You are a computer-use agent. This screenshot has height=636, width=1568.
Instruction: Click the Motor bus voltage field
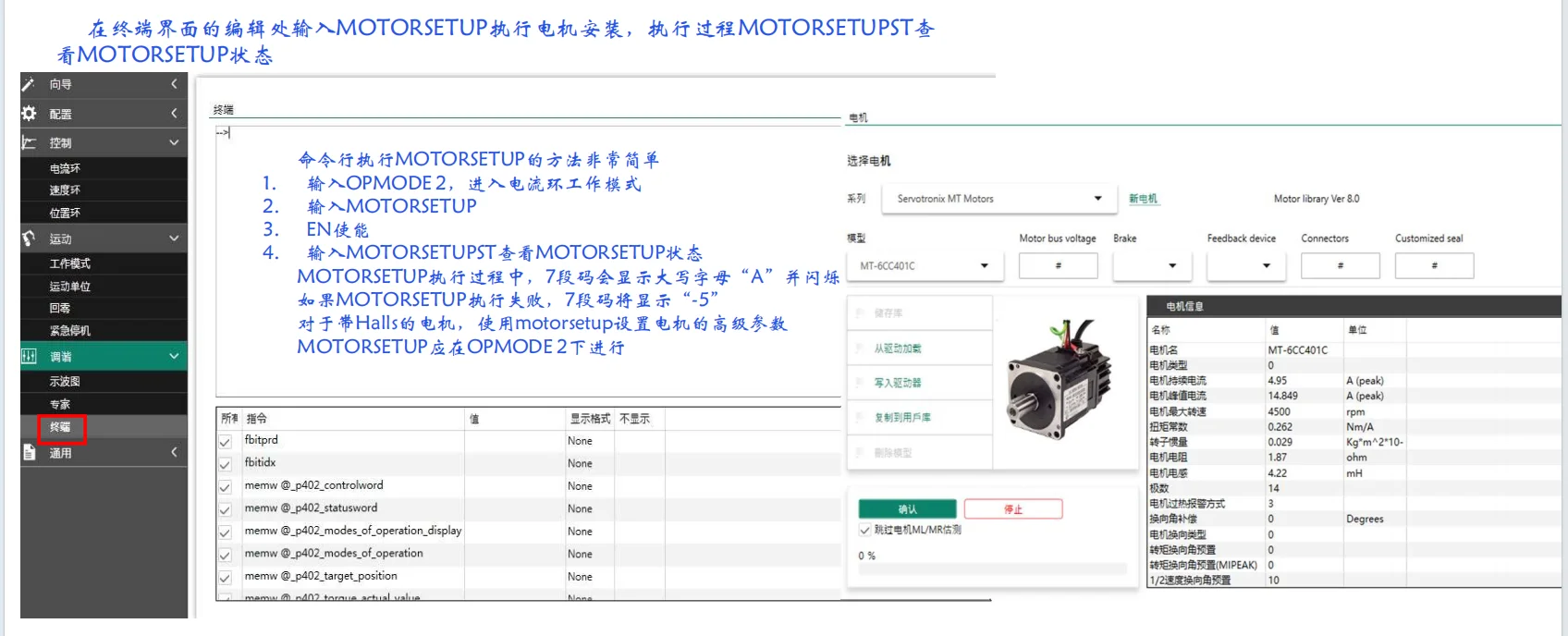[1058, 266]
